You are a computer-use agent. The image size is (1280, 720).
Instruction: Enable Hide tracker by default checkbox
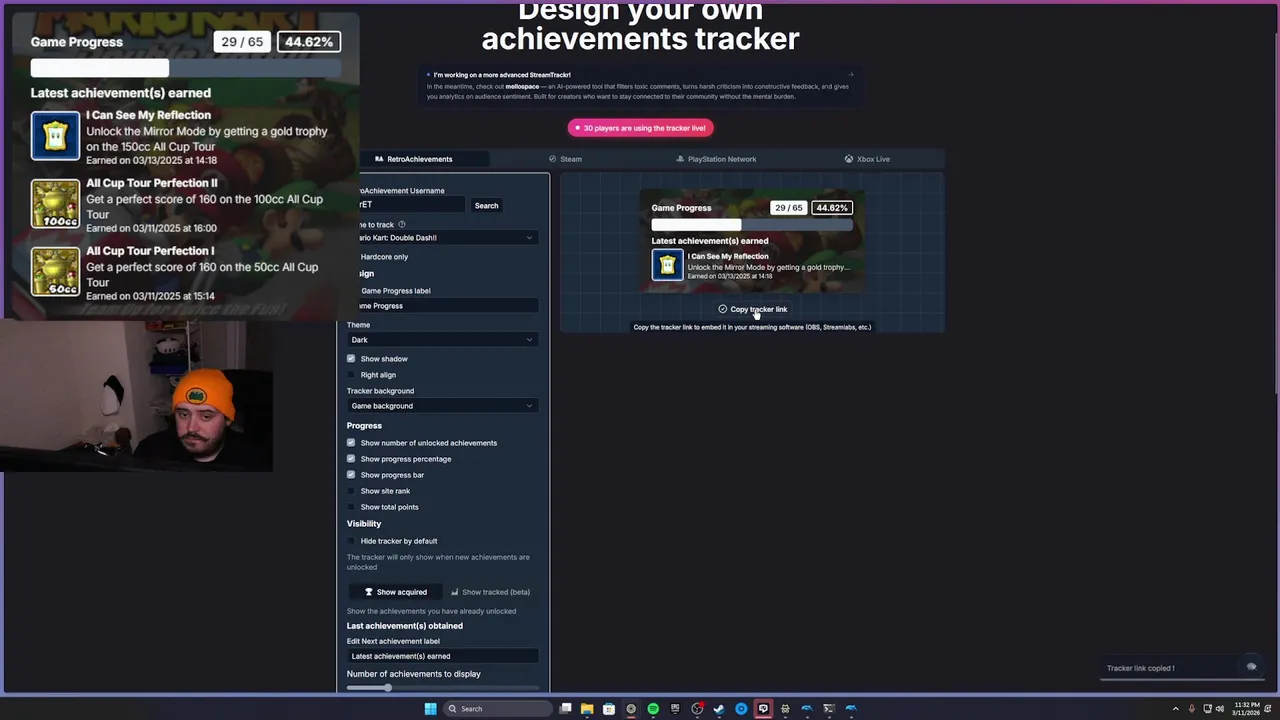coord(351,541)
